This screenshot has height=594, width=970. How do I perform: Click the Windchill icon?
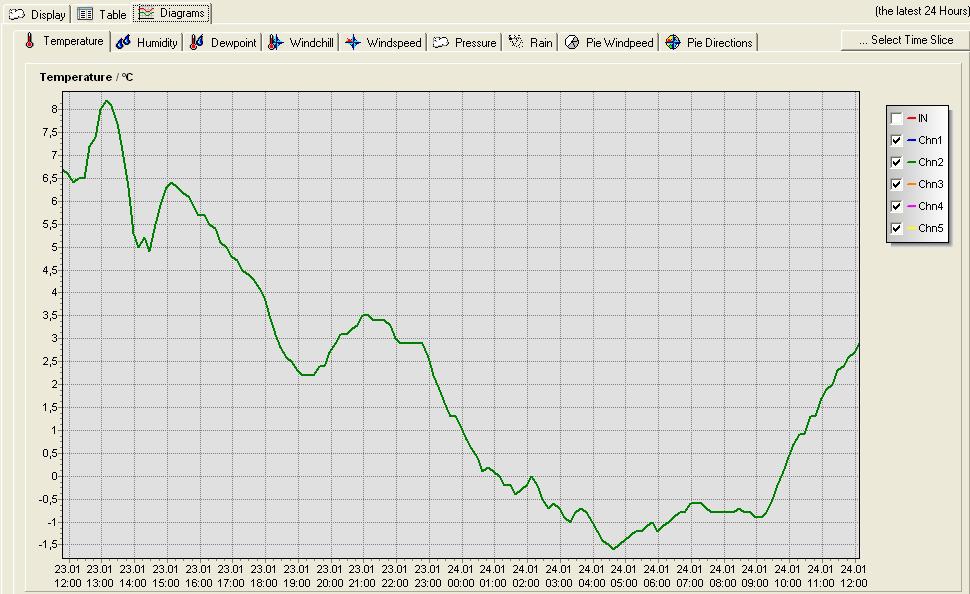coord(276,42)
